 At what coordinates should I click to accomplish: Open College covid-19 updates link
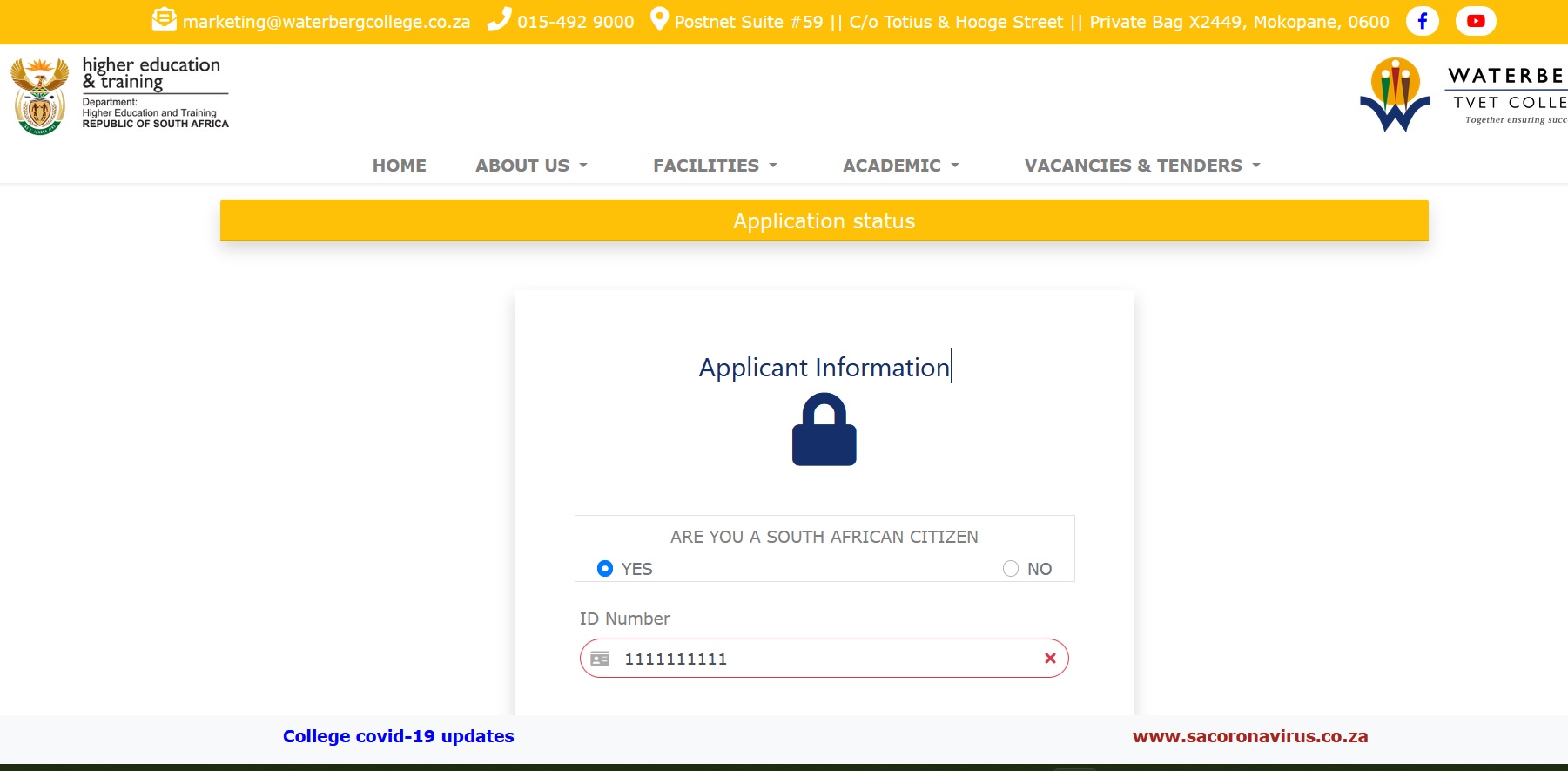click(x=398, y=736)
